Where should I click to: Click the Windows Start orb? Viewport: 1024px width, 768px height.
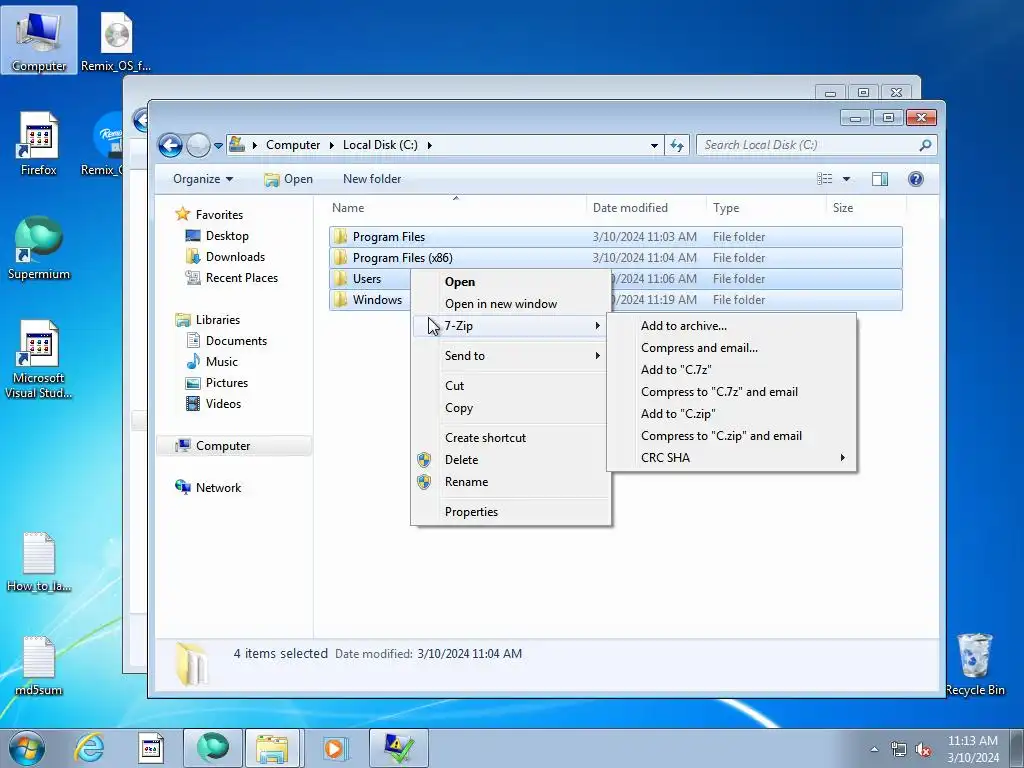[27, 748]
